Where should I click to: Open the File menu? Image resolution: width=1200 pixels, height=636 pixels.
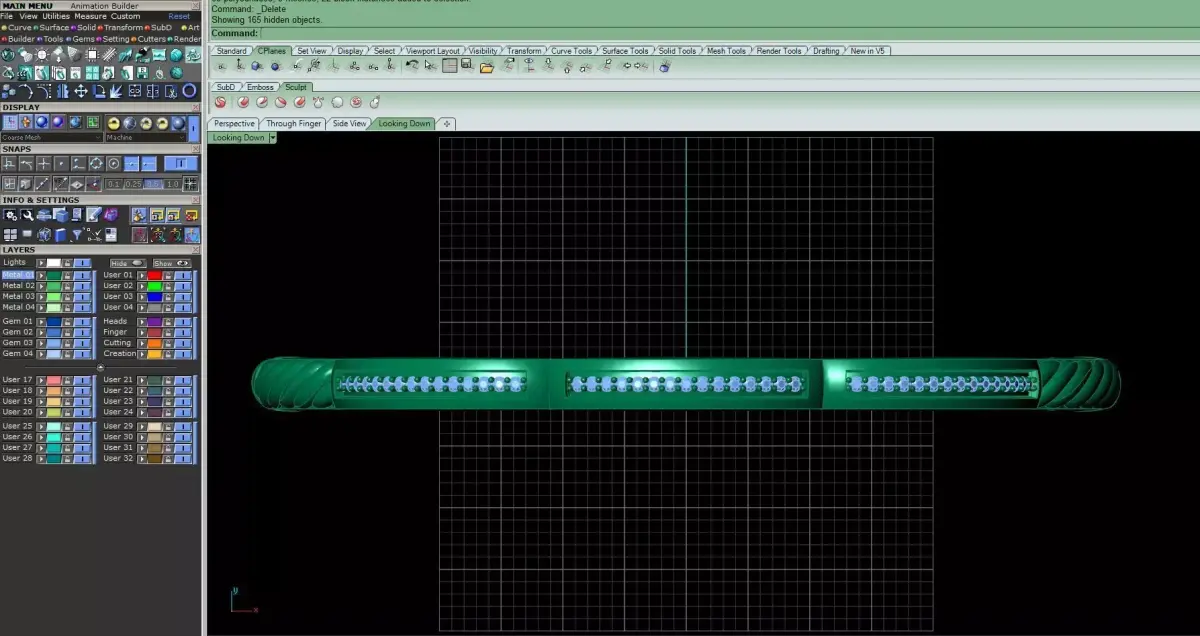7,16
